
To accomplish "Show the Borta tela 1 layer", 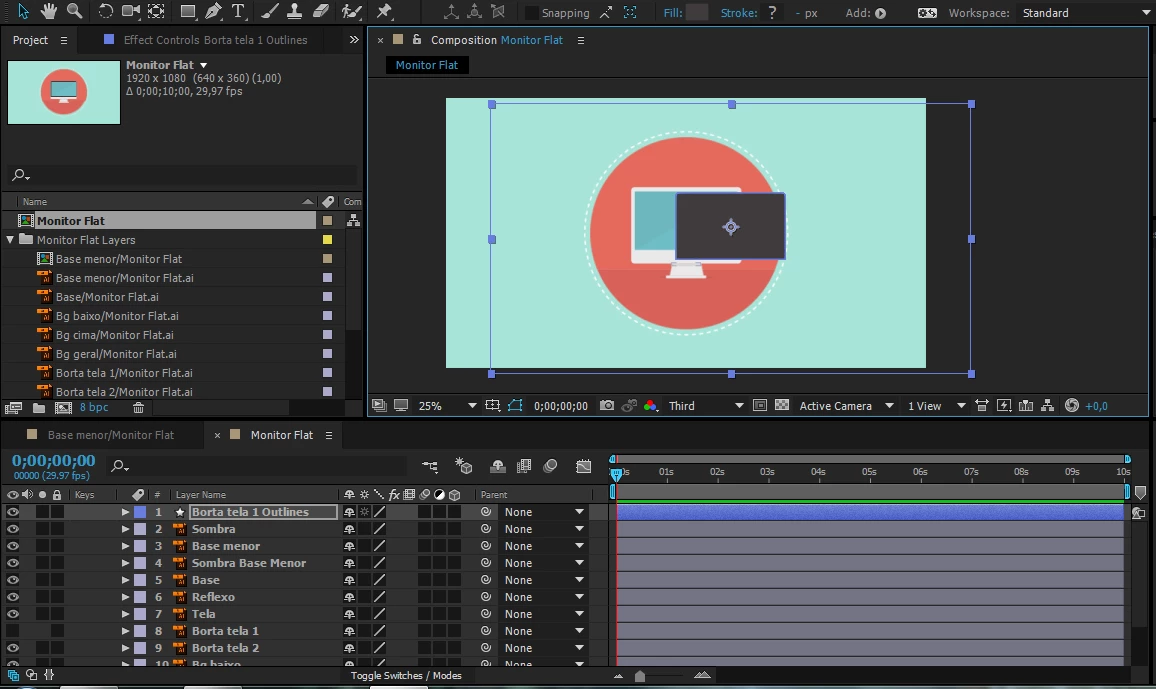I will (13, 631).
